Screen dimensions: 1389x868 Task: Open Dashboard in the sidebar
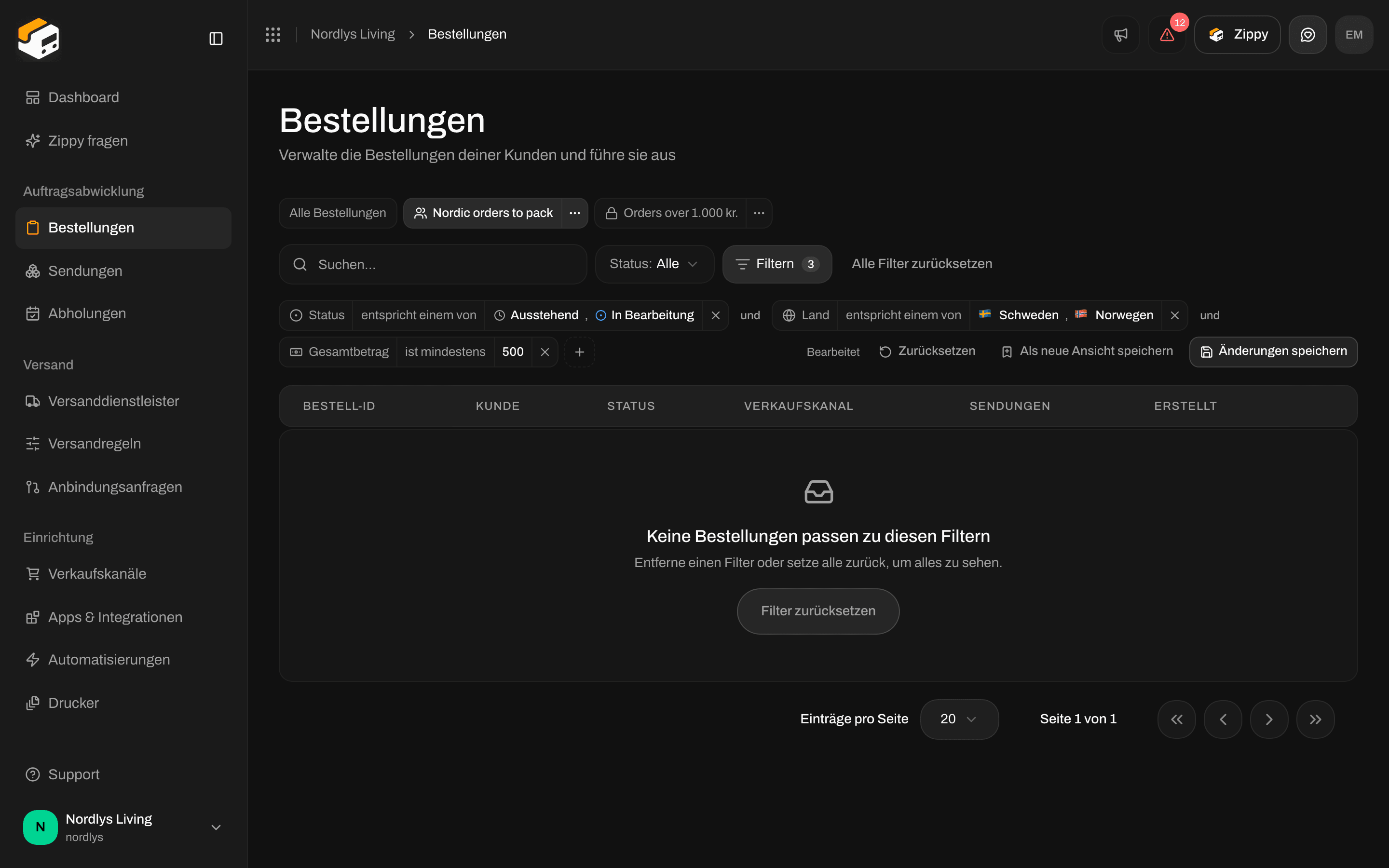pyautogui.click(x=123, y=97)
